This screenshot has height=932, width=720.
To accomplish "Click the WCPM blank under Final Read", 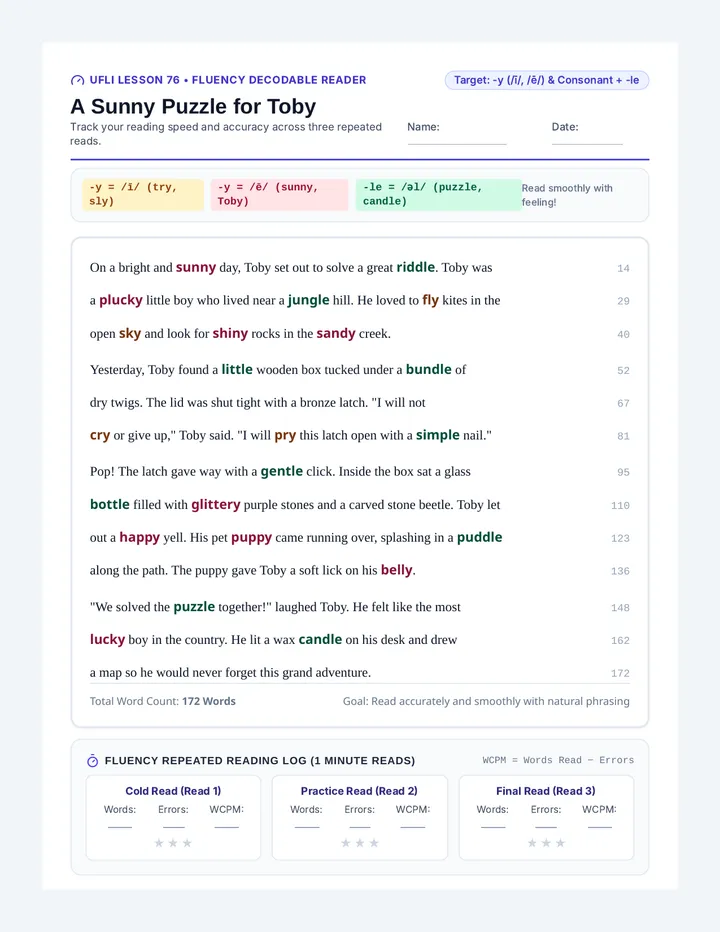I will [600, 824].
